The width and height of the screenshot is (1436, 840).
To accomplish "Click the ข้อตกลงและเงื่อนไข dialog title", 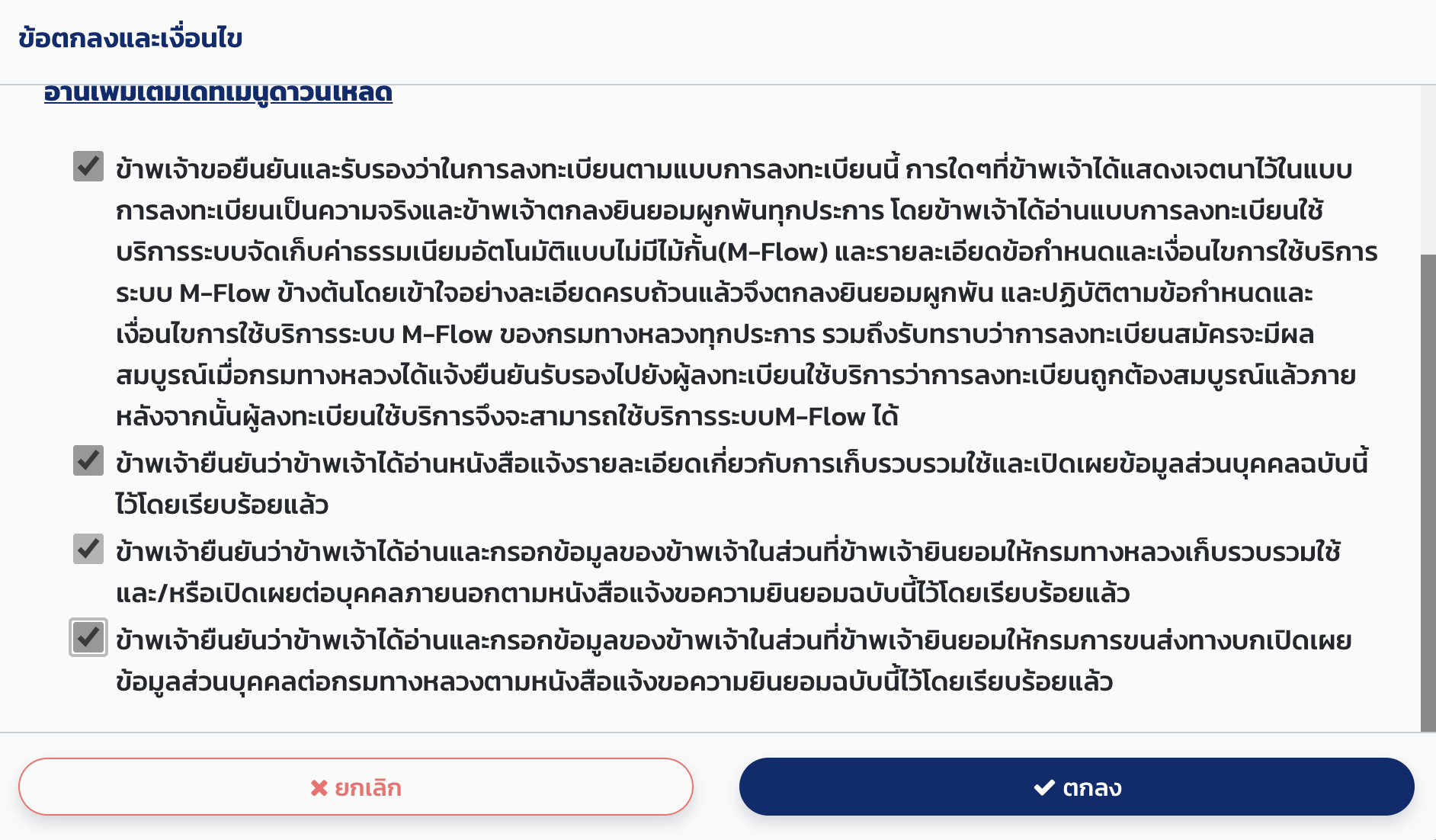I will pos(130,38).
